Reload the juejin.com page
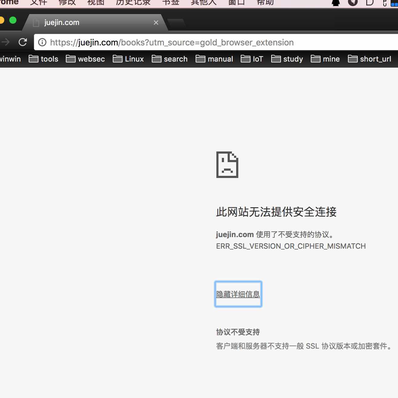 click(23, 42)
